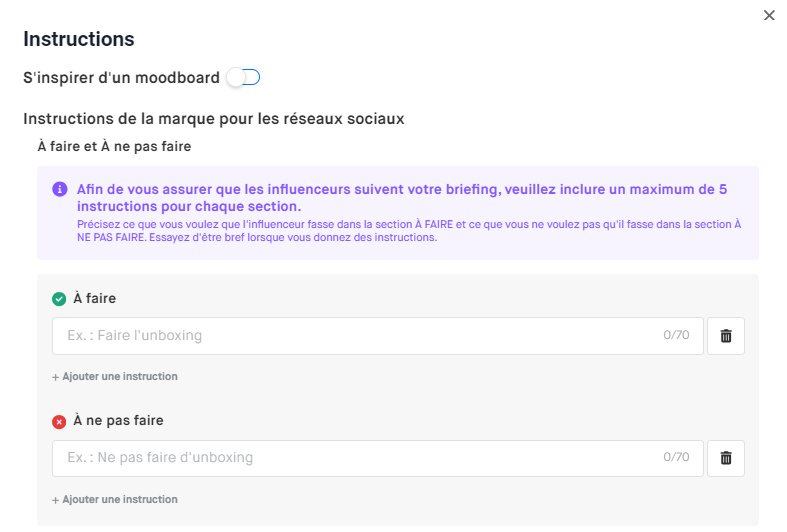Click the red cross icon beside À ne pas faire
The width and height of the screenshot is (787, 532).
(59, 421)
